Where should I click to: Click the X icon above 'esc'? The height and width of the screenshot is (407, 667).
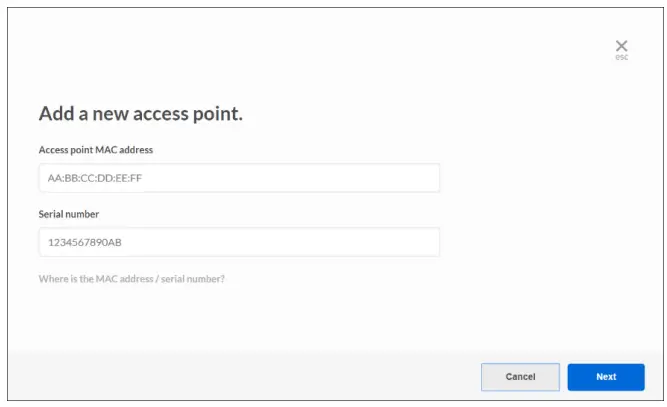621,45
